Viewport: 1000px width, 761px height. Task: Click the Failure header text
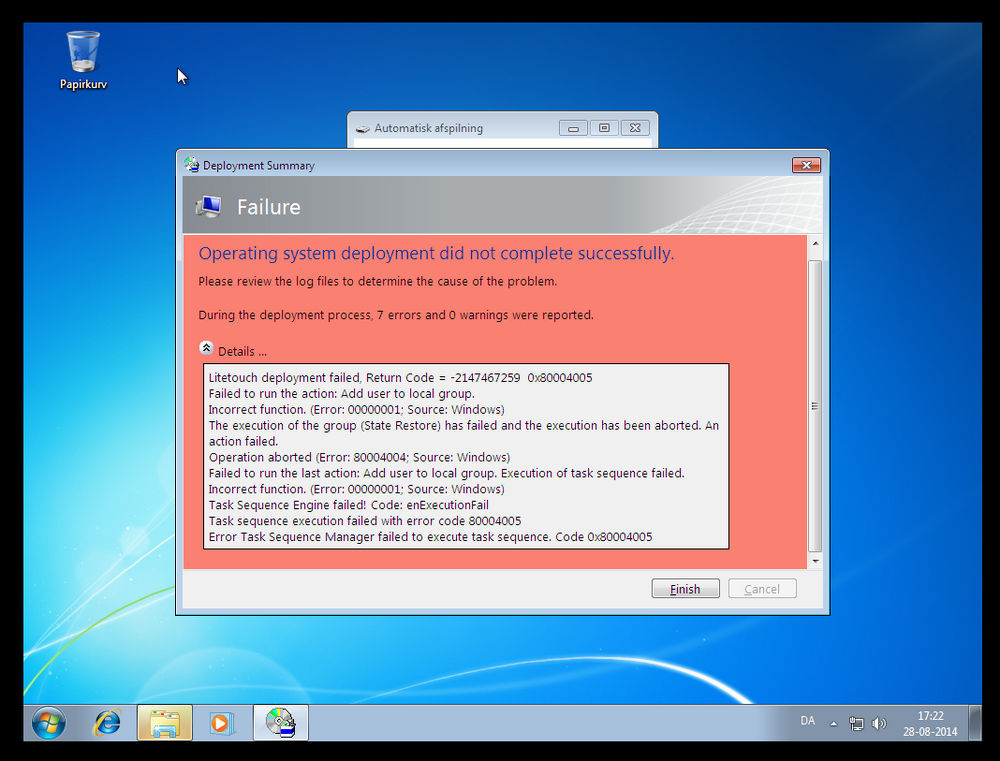(268, 207)
